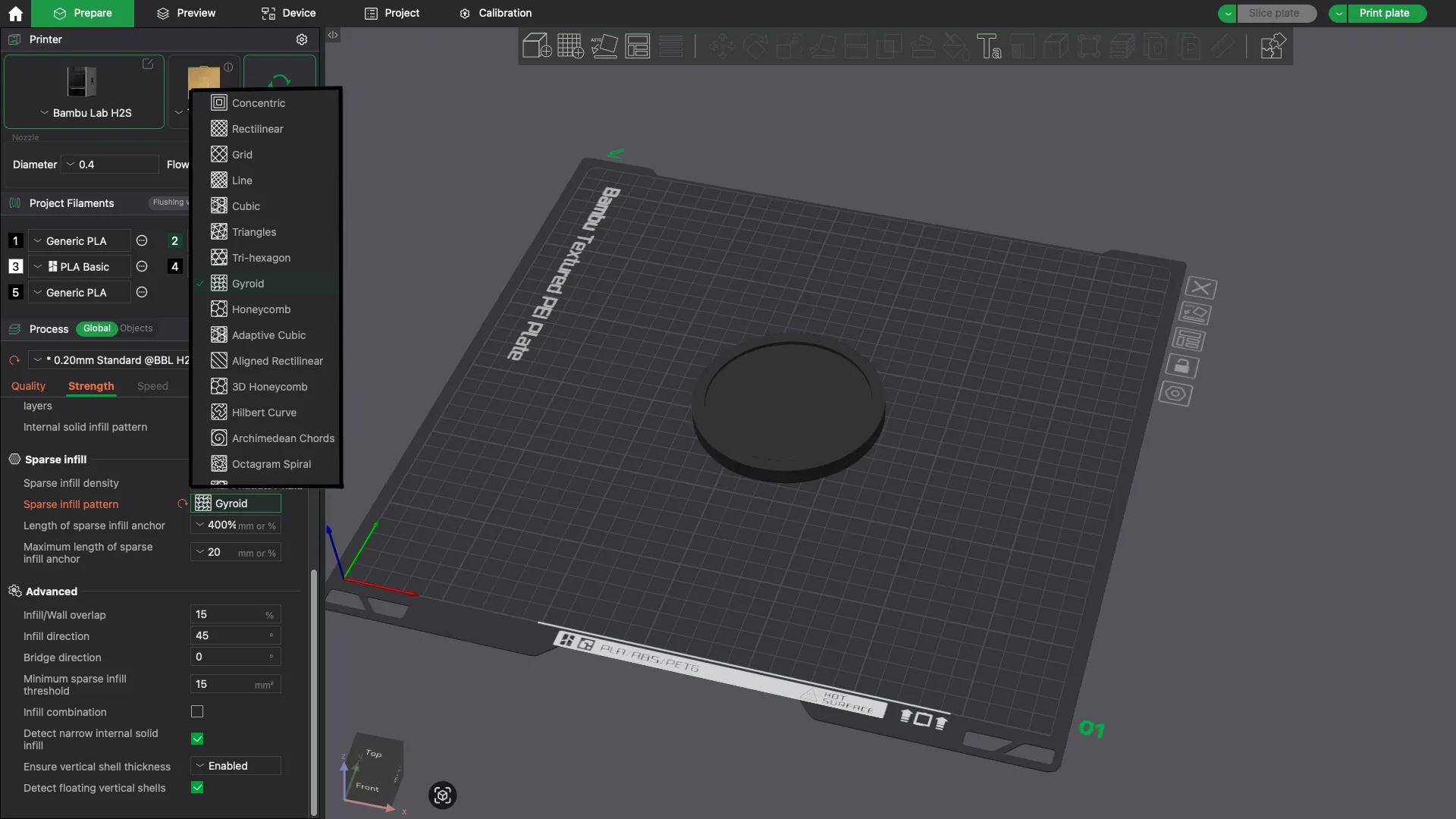Select Global process toggle
The image size is (1456, 819).
pos(97,328)
